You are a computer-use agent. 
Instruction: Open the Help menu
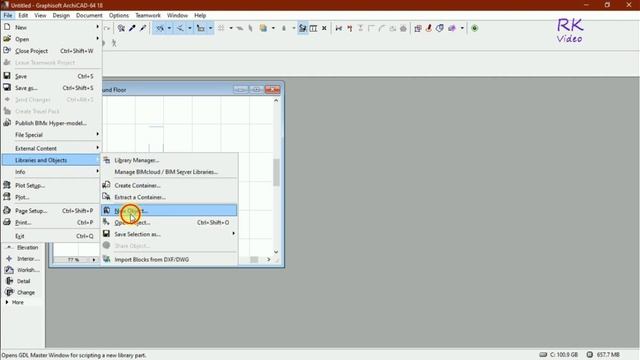tap(200, 16)
